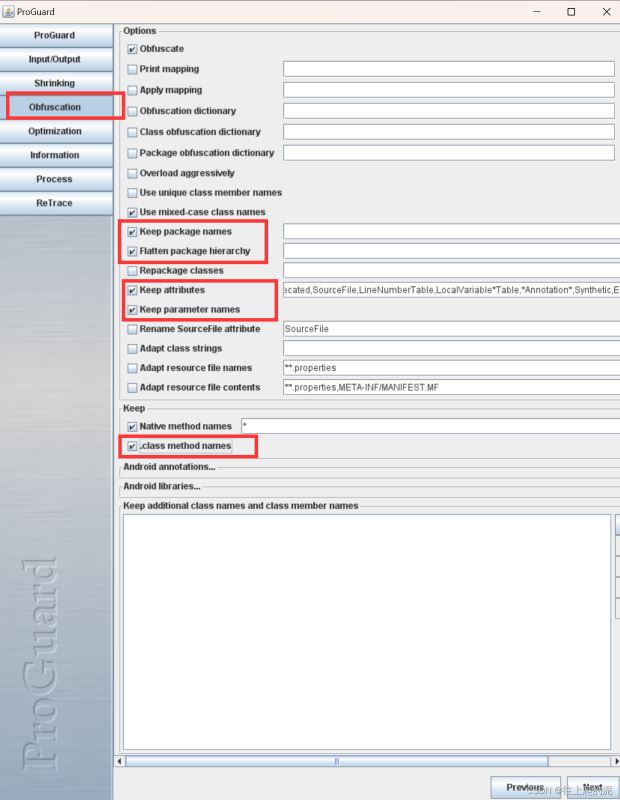Switch to the Input/Output tab
Viewport: 620px width, 800px height.
55,59
